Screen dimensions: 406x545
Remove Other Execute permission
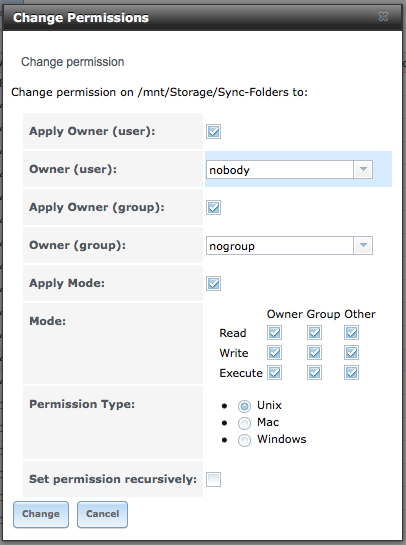tap(351, 373)
